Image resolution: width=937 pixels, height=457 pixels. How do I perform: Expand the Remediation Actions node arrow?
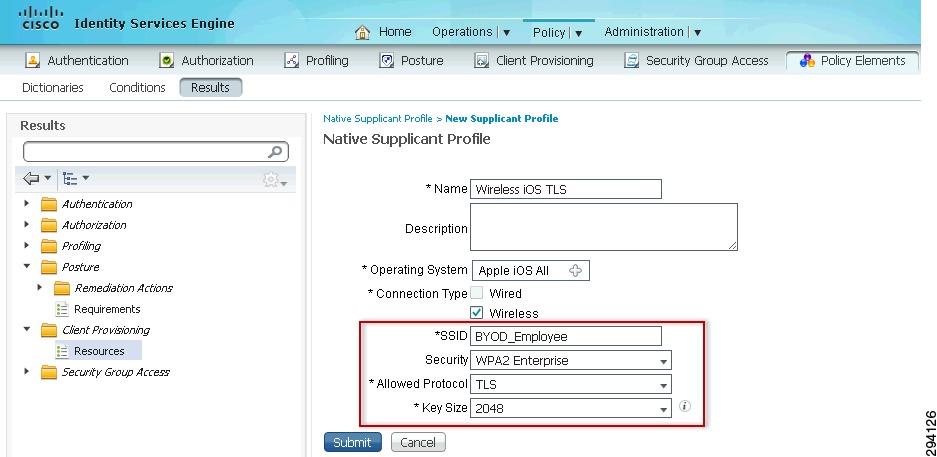39,287
